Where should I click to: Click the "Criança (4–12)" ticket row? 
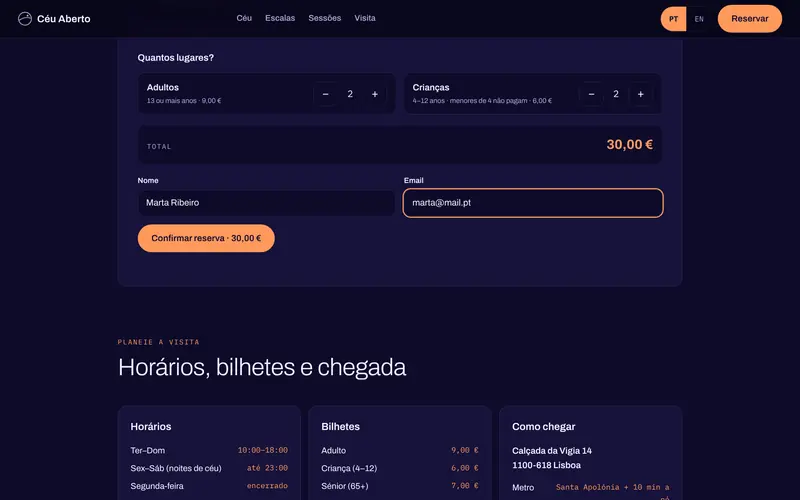(x=400, y=468)
